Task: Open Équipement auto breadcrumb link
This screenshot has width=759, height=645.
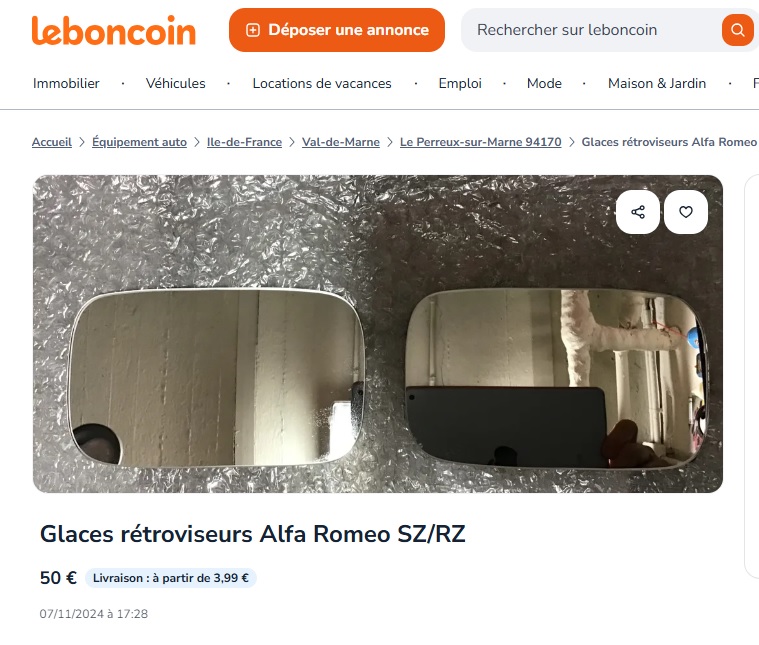Action: (x=139, y=142)
